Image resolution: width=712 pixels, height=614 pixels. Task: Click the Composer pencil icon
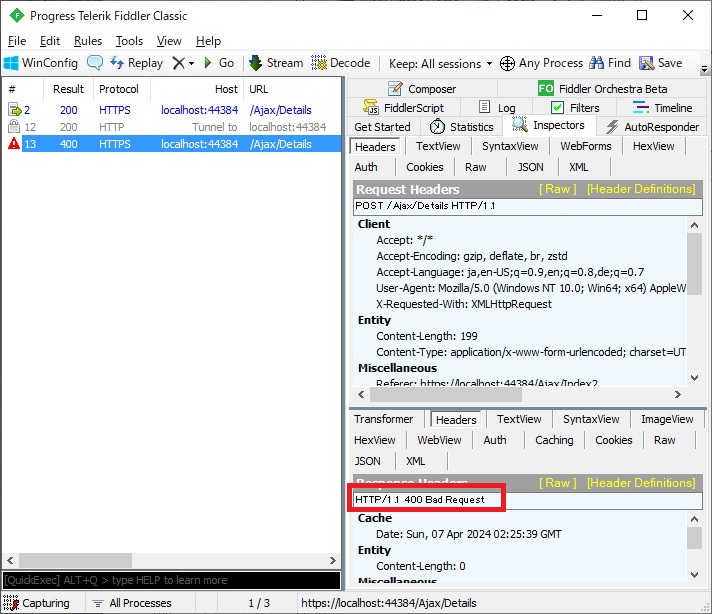(x=395, y=89)
